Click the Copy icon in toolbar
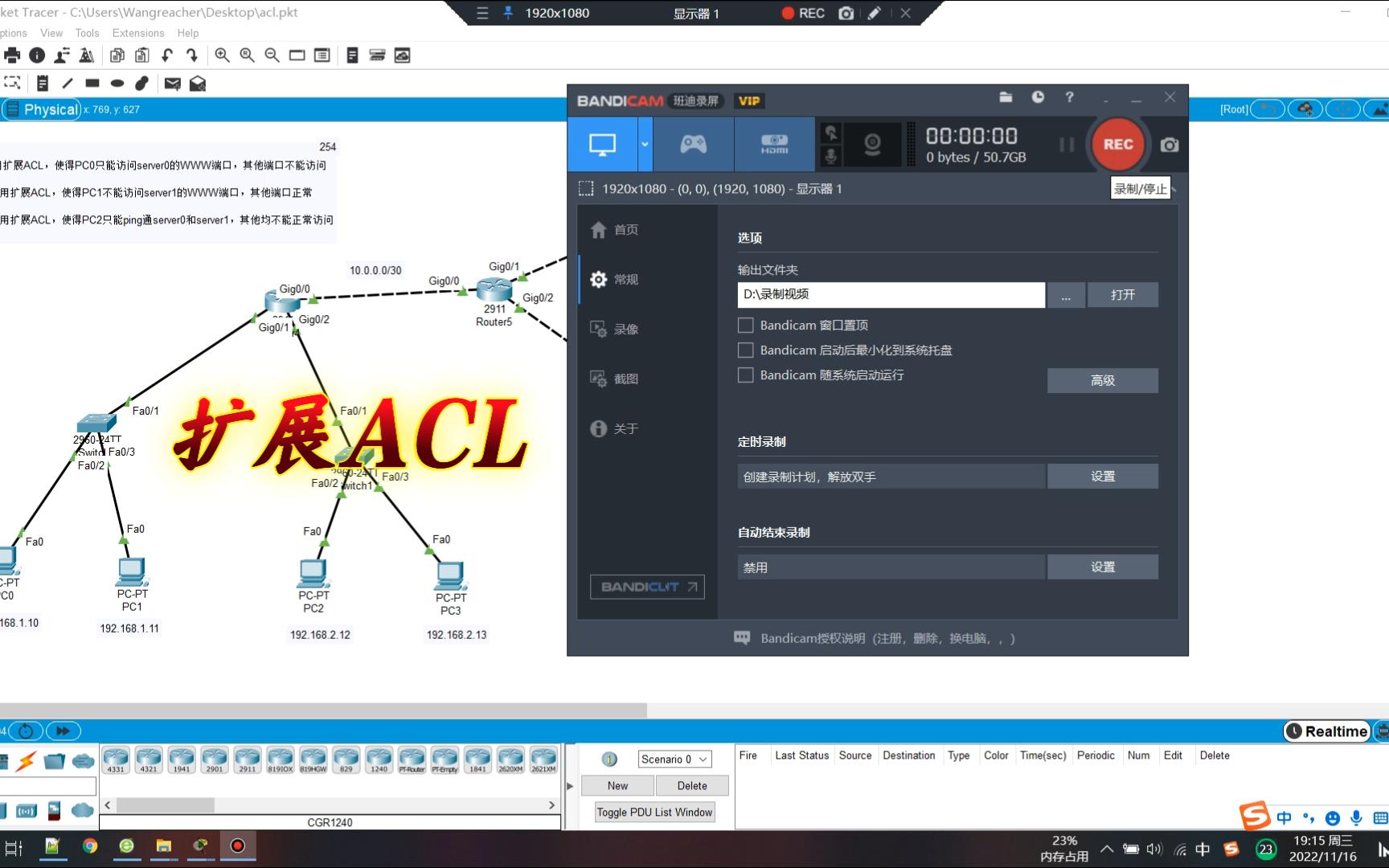The height and width of the screenshot is (868, 1389). click(117, 55)
